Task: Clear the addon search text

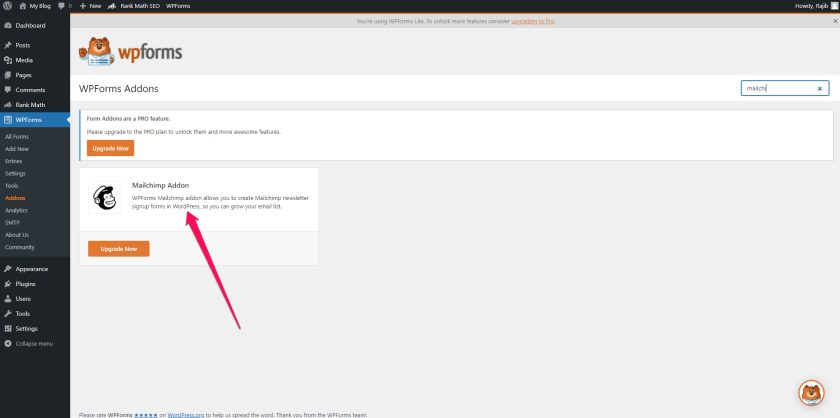Action: 820,89
